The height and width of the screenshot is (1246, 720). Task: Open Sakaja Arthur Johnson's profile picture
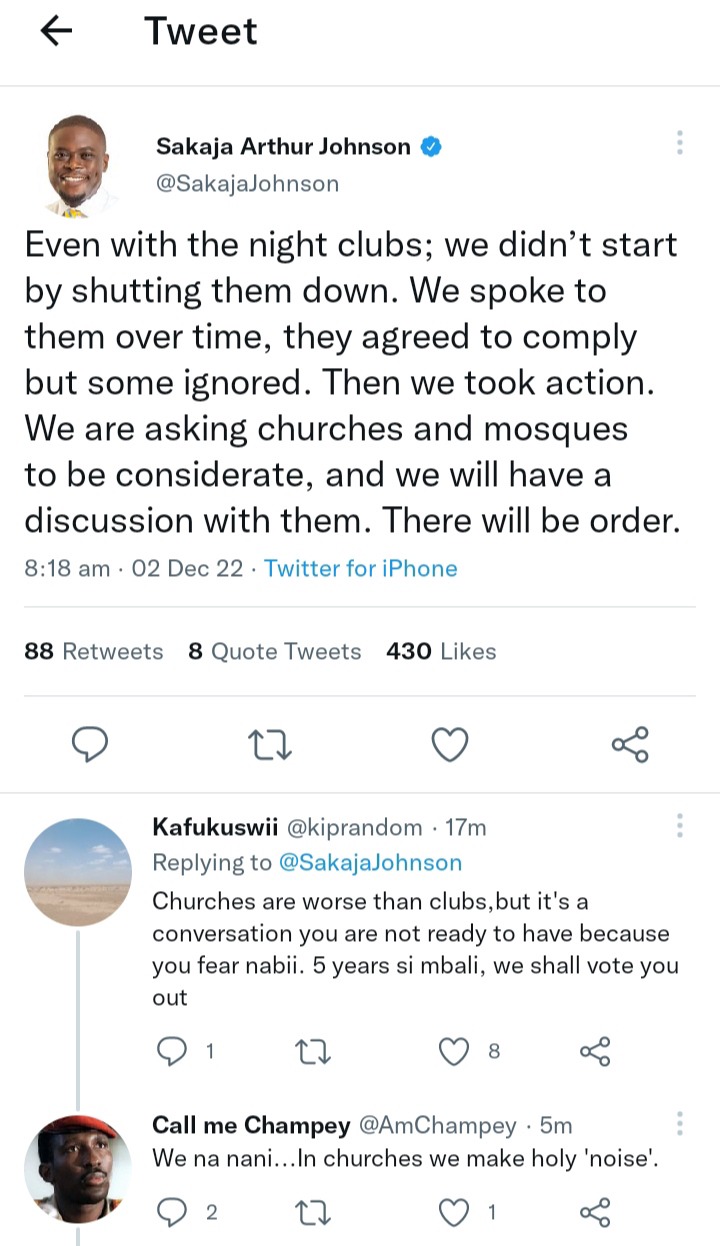[x=77, y=165]
